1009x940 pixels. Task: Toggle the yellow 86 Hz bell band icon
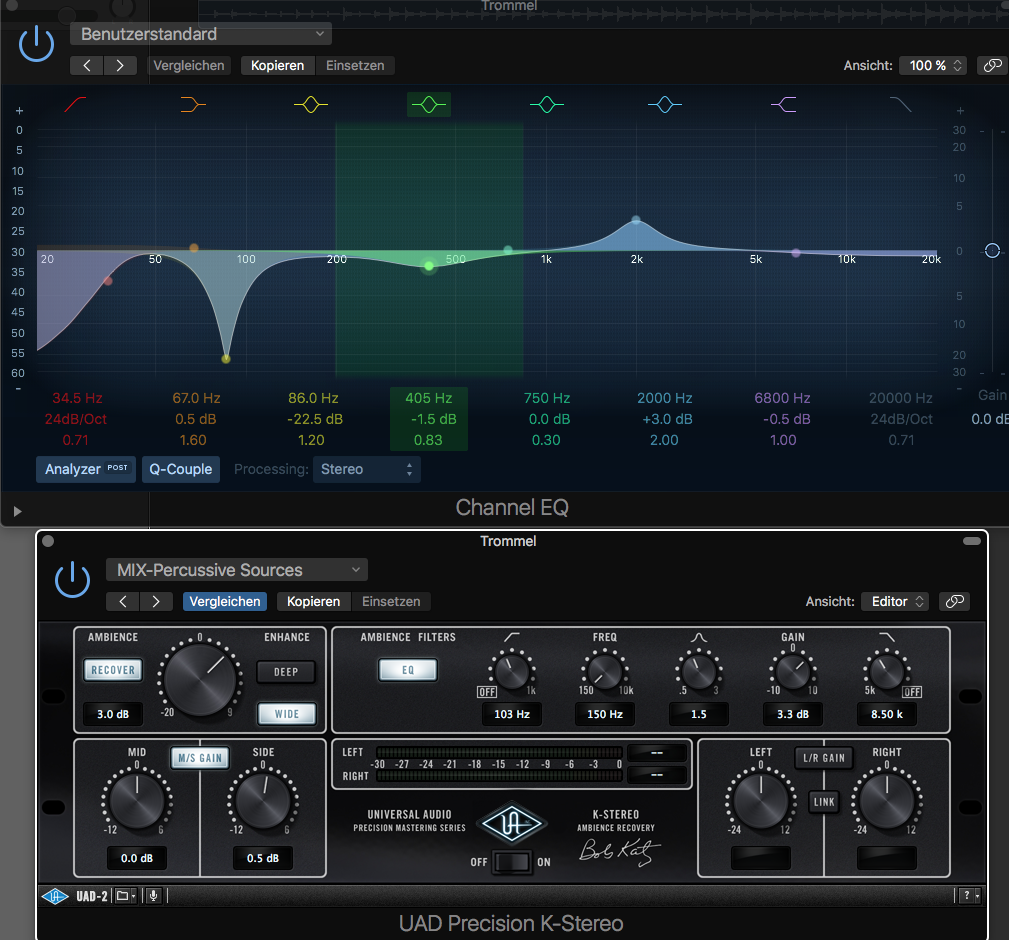point(311,104)
